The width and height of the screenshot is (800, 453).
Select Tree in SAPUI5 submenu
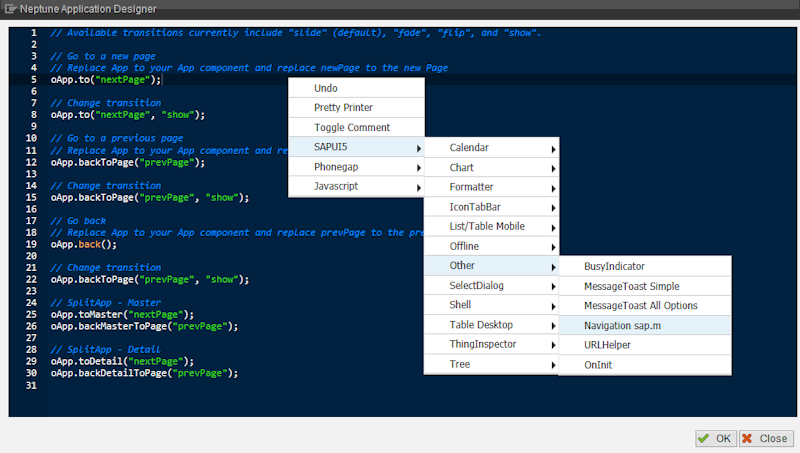pos(491,364)
